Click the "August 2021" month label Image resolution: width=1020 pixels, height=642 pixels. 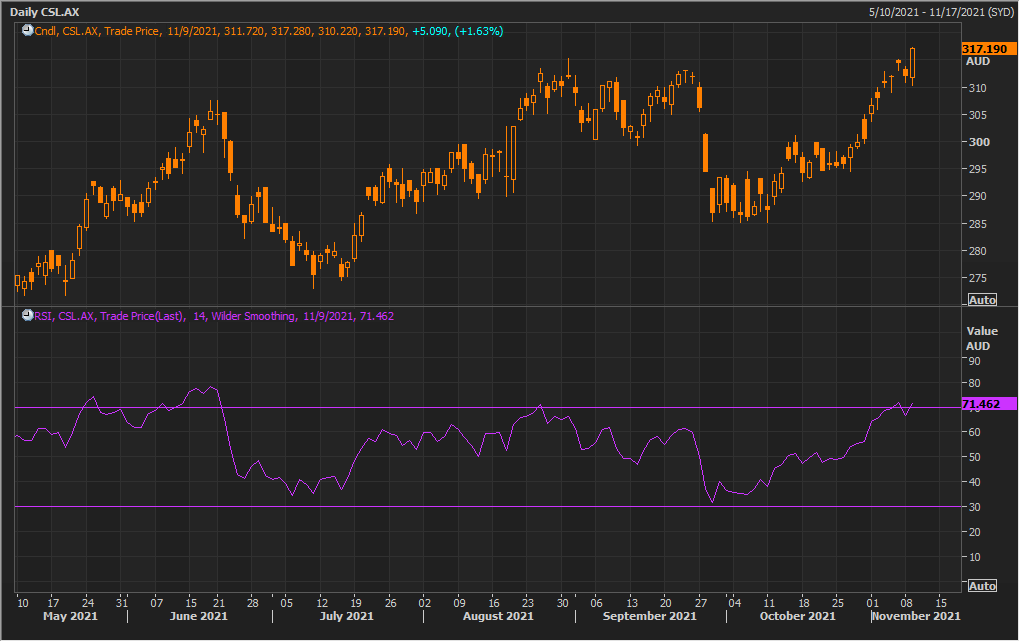(x=498, y=616)
